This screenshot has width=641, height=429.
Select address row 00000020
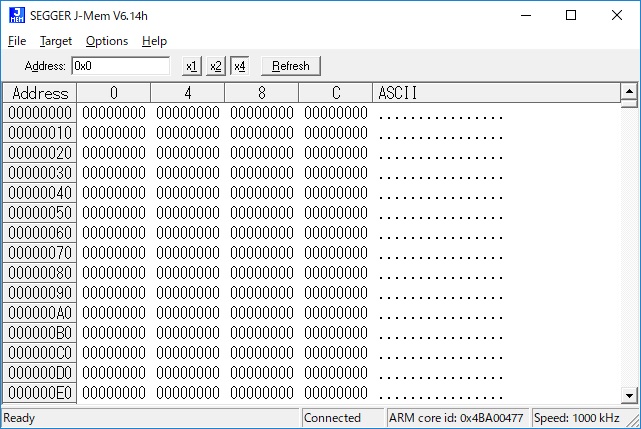point(40,153)
